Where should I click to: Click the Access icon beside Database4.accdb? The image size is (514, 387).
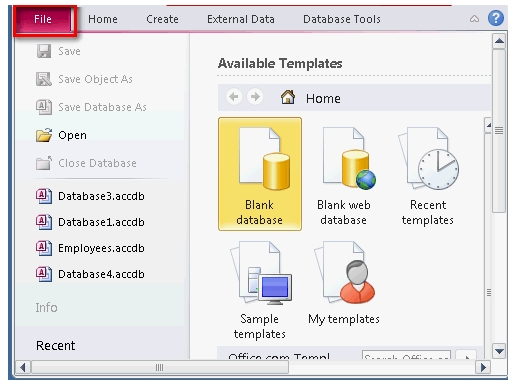(x=44, y=274)
